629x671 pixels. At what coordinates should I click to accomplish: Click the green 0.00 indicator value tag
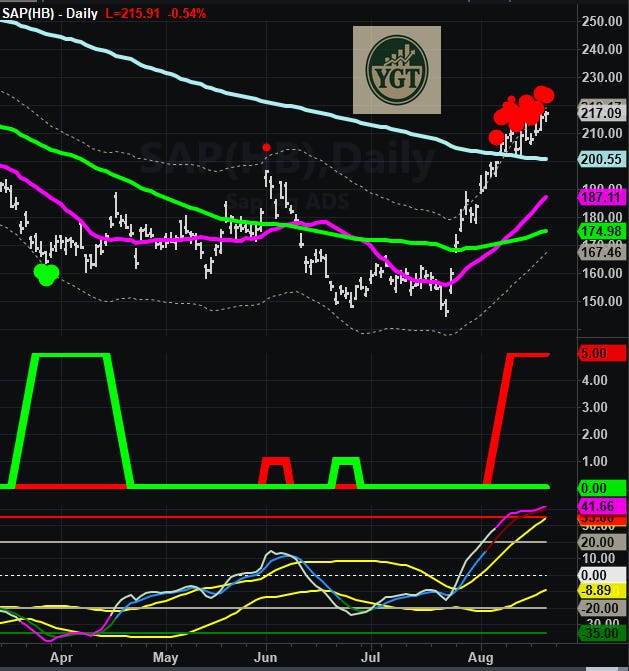point(601,488)
